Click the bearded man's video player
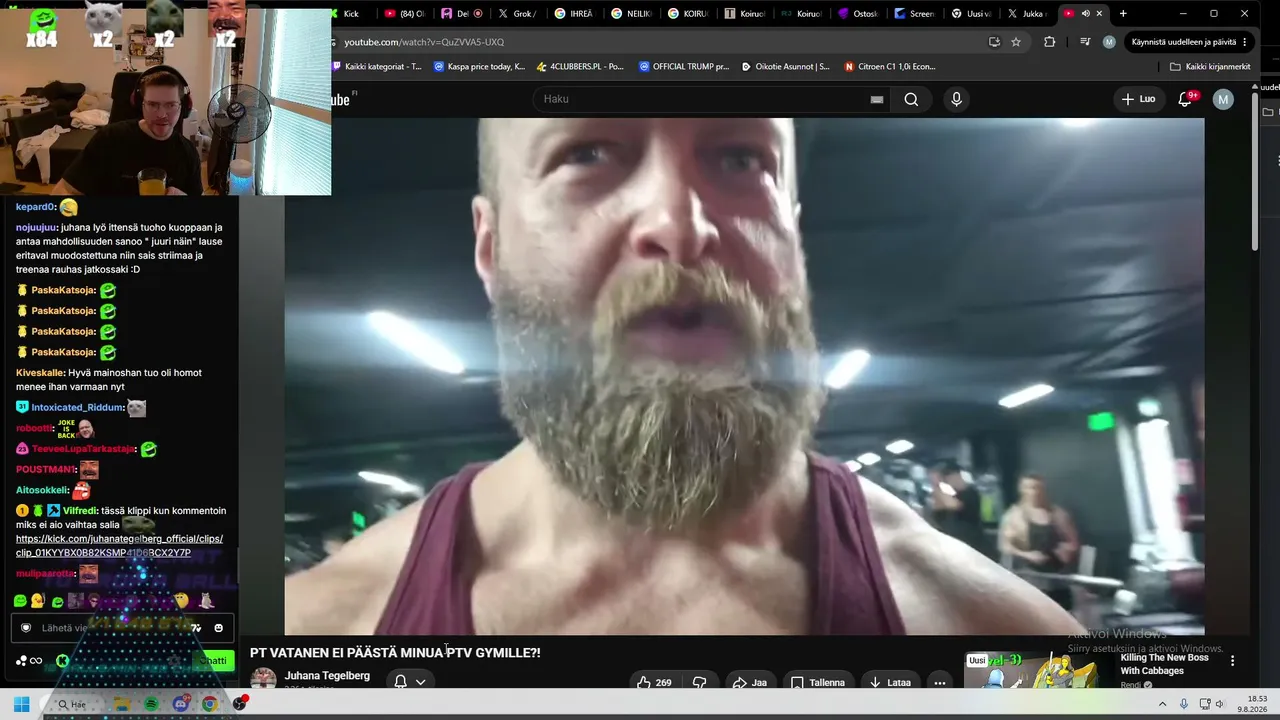This screenshot has width=1280, height=720. point(744,376)
